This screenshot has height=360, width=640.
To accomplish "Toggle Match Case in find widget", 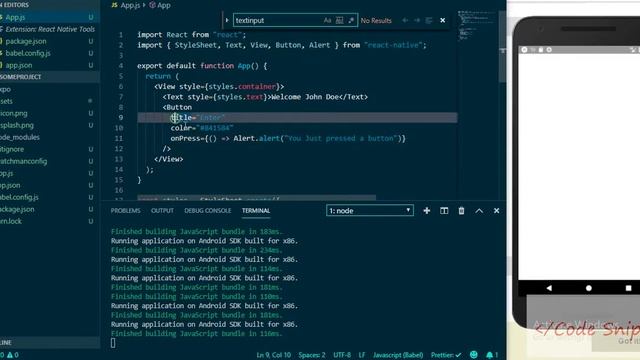I will [x=327, y=20].
